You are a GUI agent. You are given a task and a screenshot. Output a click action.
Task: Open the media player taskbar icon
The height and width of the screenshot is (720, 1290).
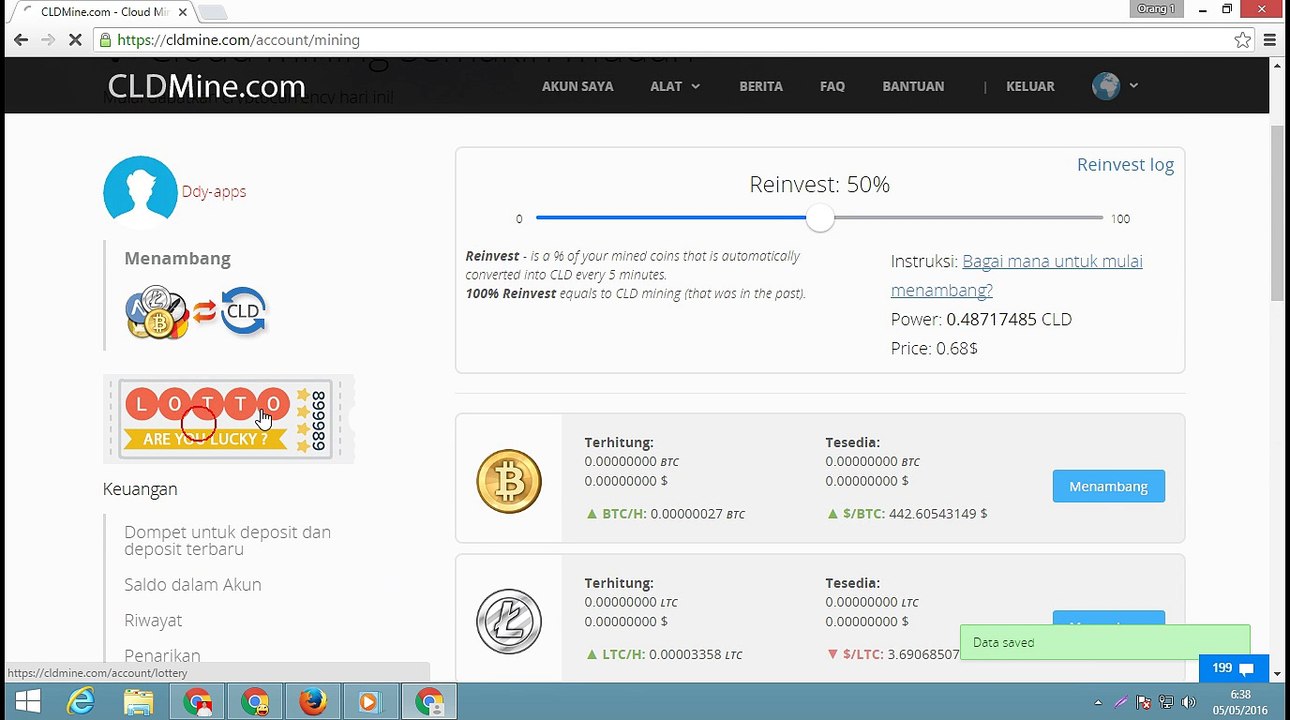[370, 702]
